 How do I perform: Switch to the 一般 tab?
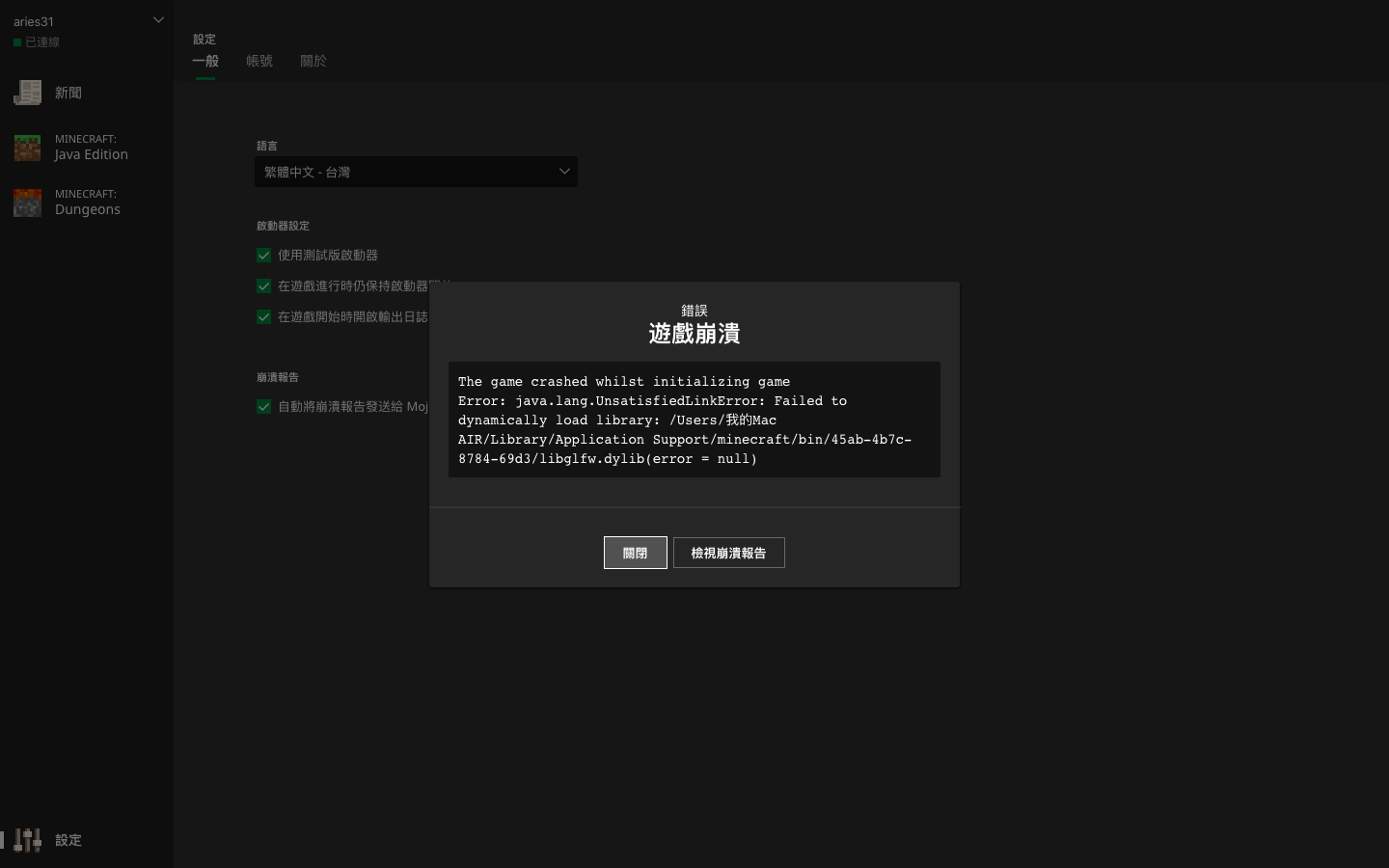(x=205, y=61)
